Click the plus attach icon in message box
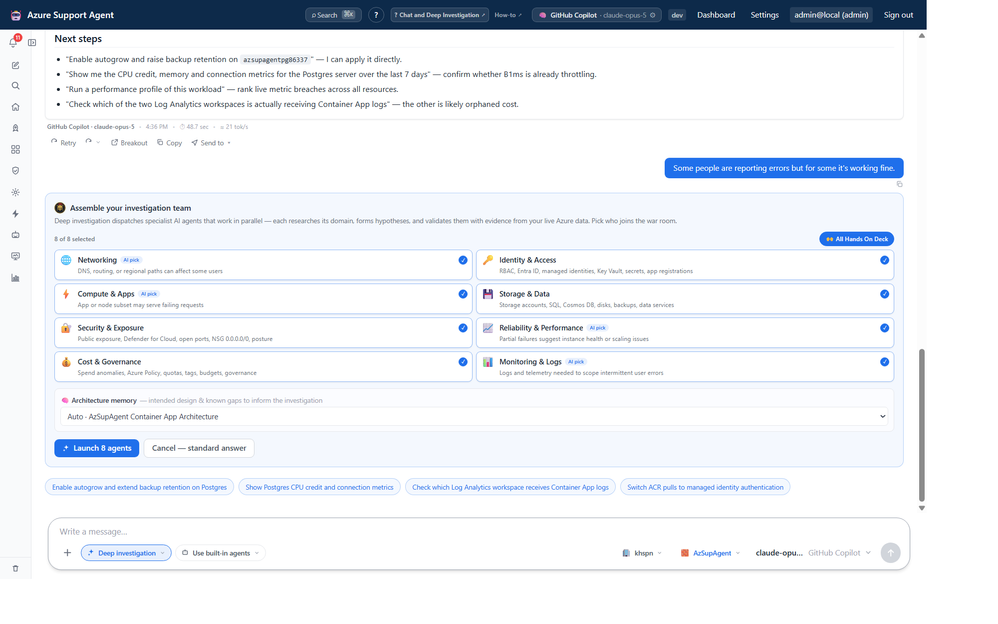 pyautogui.click(x=67, y=553)
